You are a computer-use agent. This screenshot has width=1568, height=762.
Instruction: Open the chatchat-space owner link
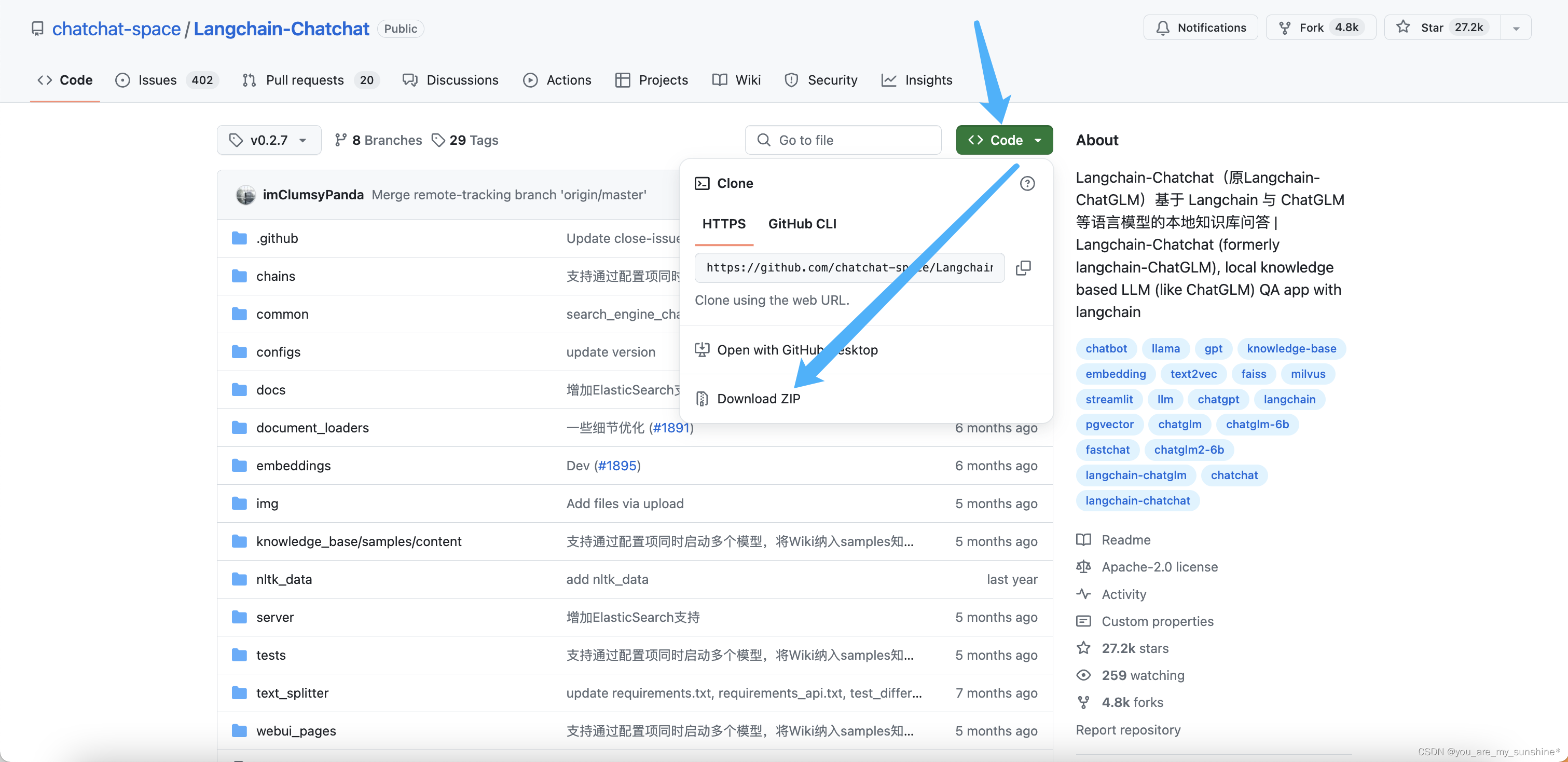point(116,29)
